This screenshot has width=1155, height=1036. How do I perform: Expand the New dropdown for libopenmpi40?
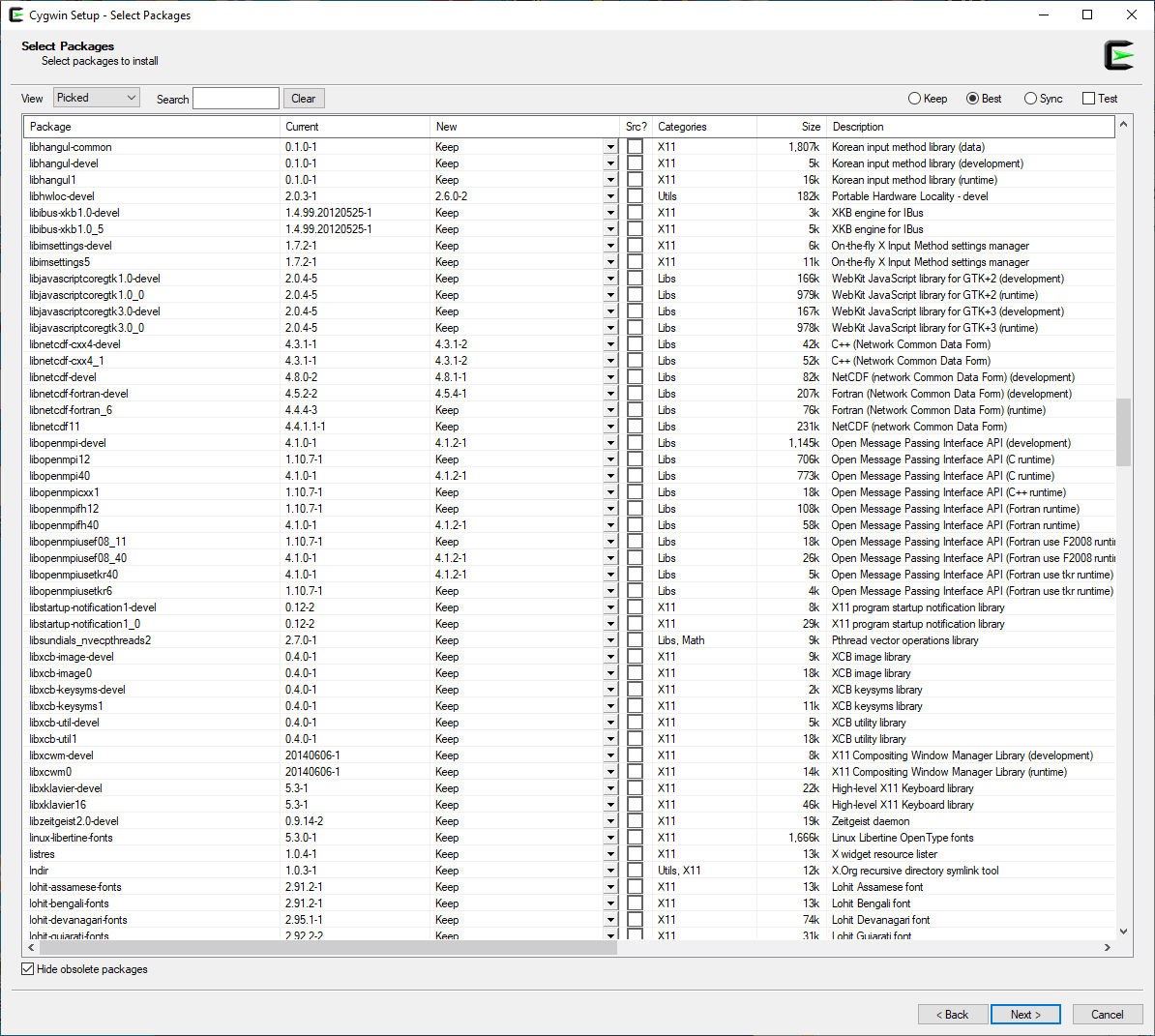(x=610, y=476)
